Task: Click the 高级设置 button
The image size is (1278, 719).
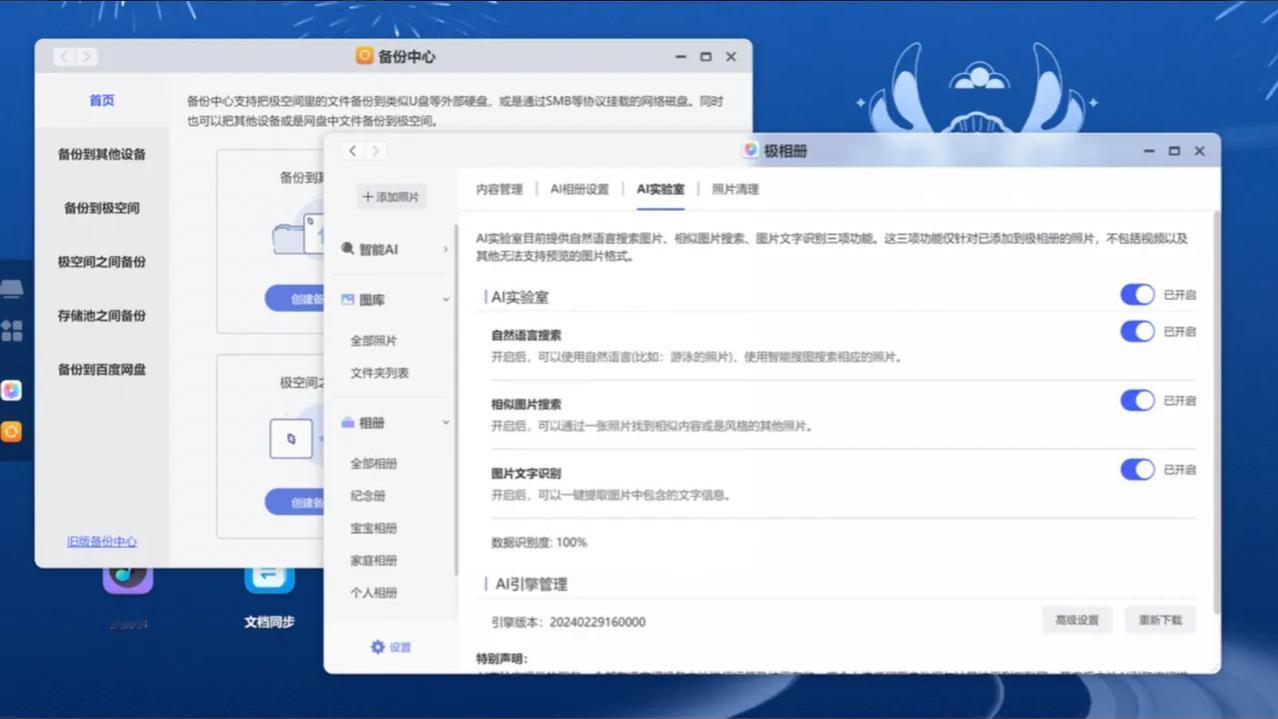Action: 1077,620
